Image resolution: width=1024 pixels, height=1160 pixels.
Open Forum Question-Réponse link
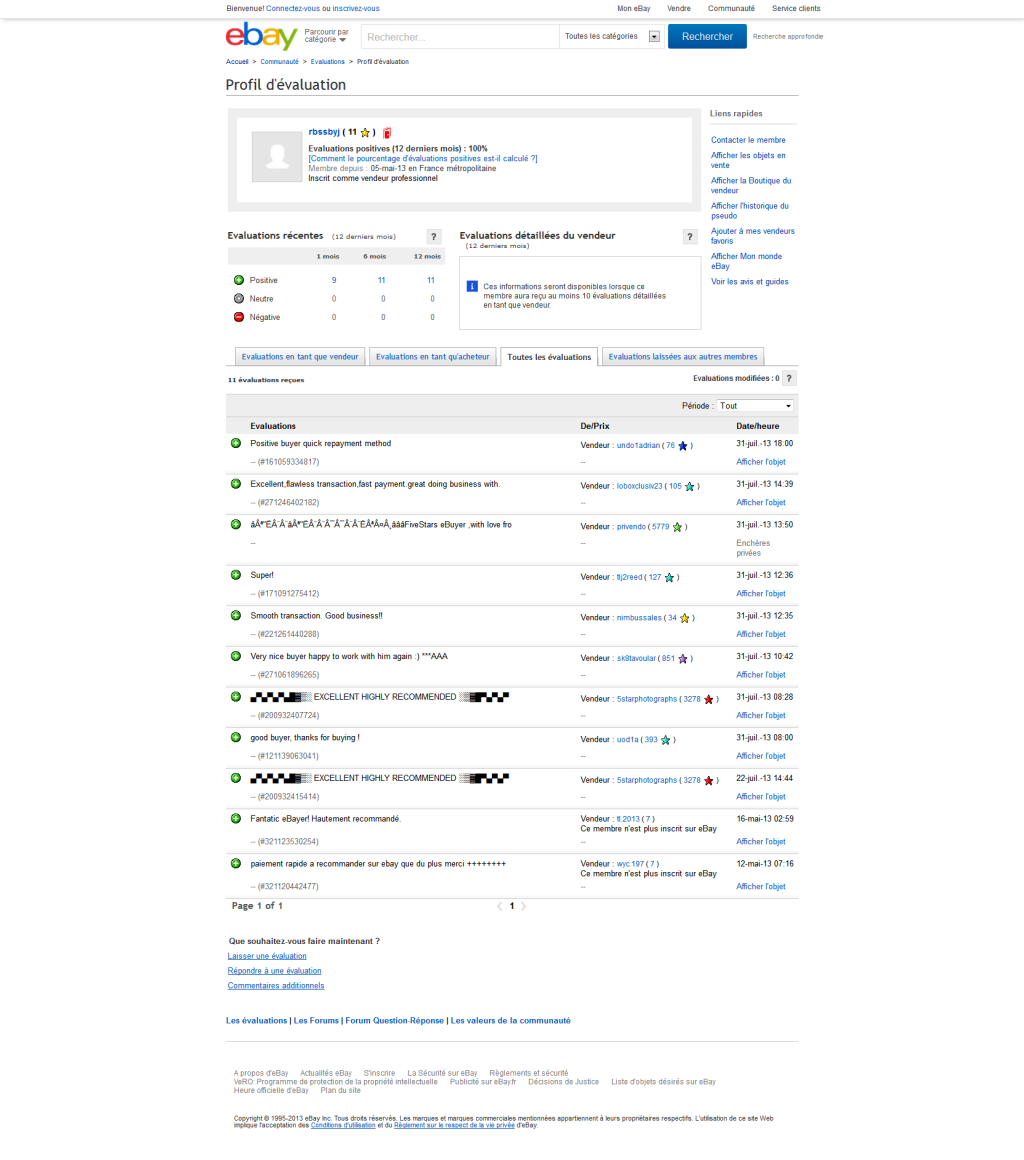click(x=394, y=1021)
